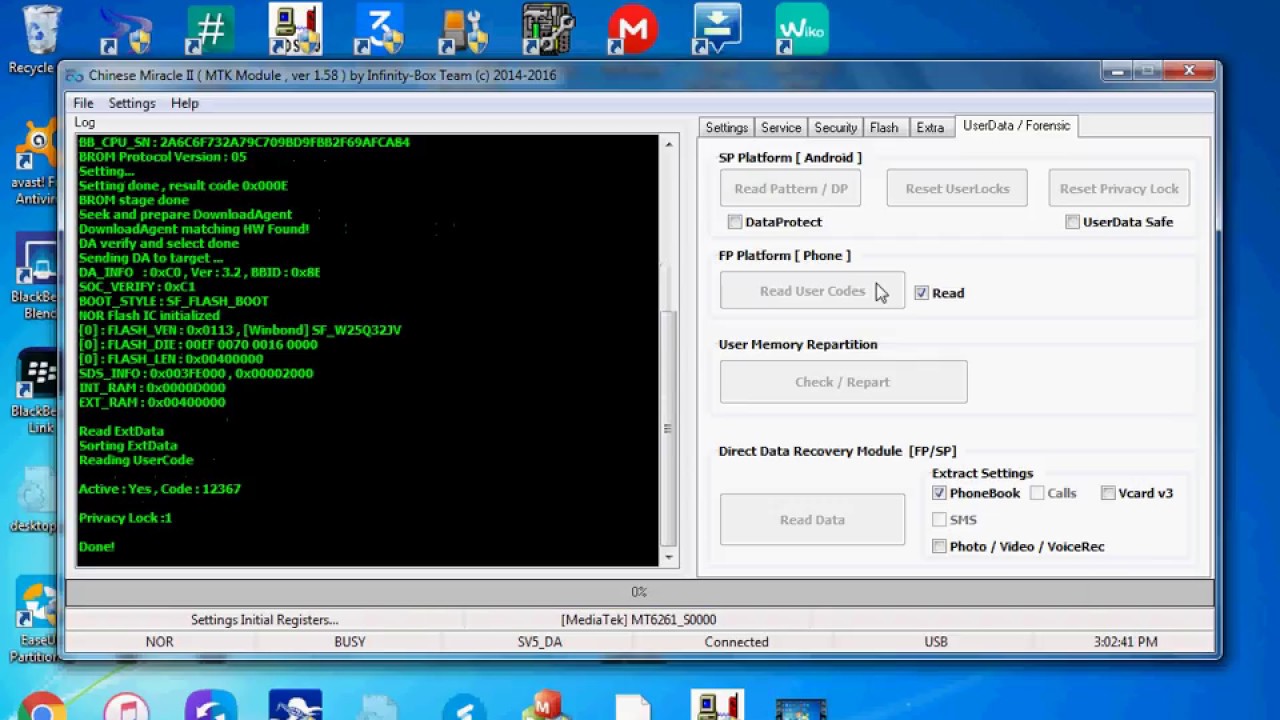Click the 'Done!' log line
The image size is (1280, 720).
[x=97, y=547]
